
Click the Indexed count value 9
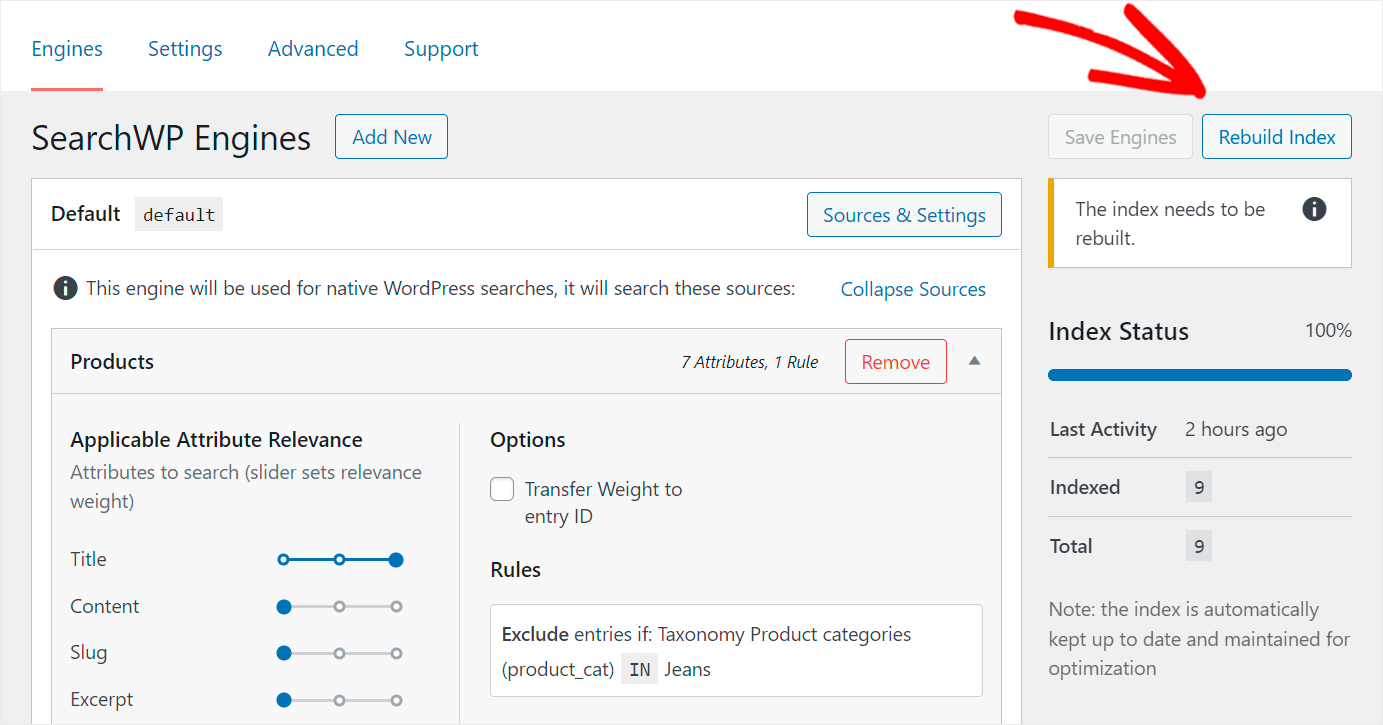pos(1199,488)
